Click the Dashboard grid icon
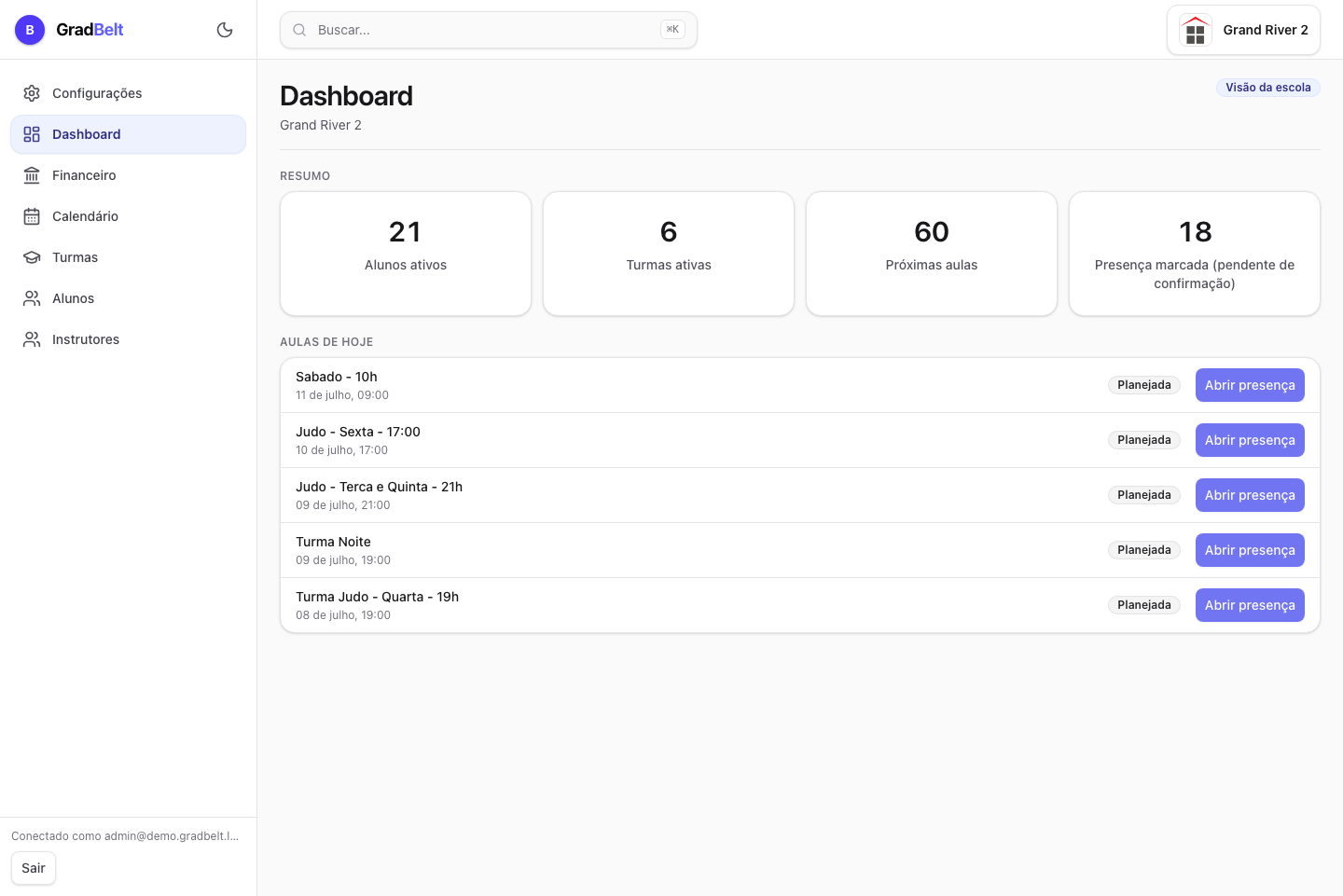Image resolution: width=1343 pixels, height=896 pixels. pos(32,134)
